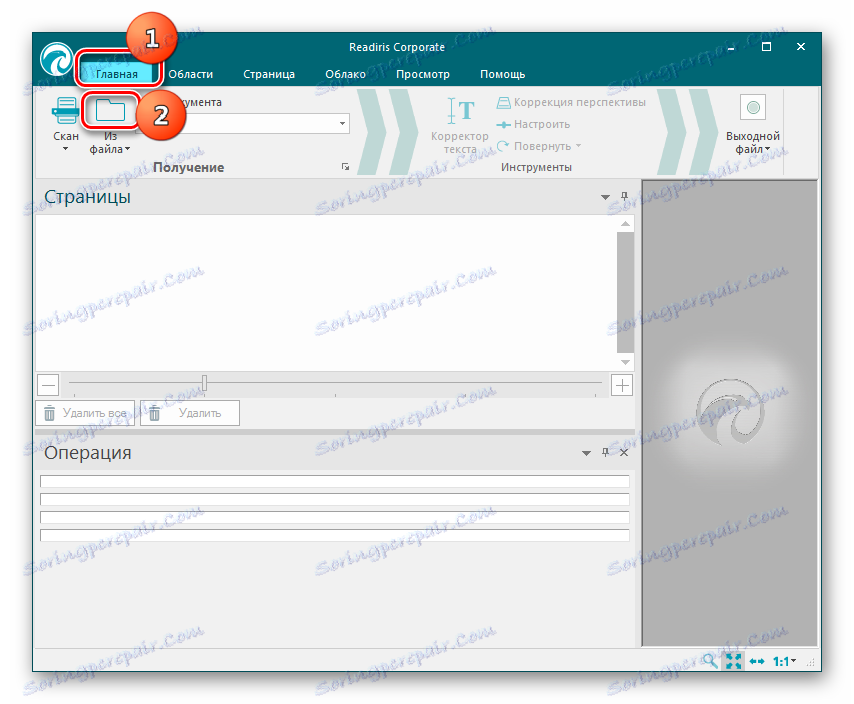The height and width of the screenshot is (704, 854).
Task: Minimize the Readiris Corporate window
Action: pos(731,47)
